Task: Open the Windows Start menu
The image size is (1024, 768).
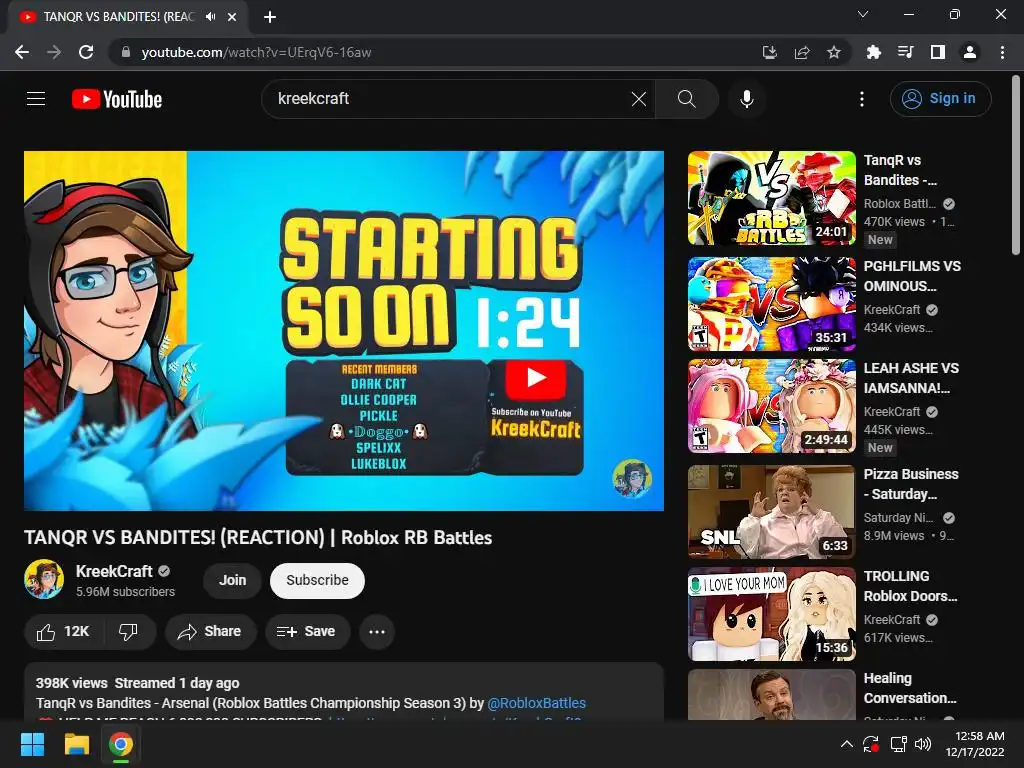Action: pos(32,744)
